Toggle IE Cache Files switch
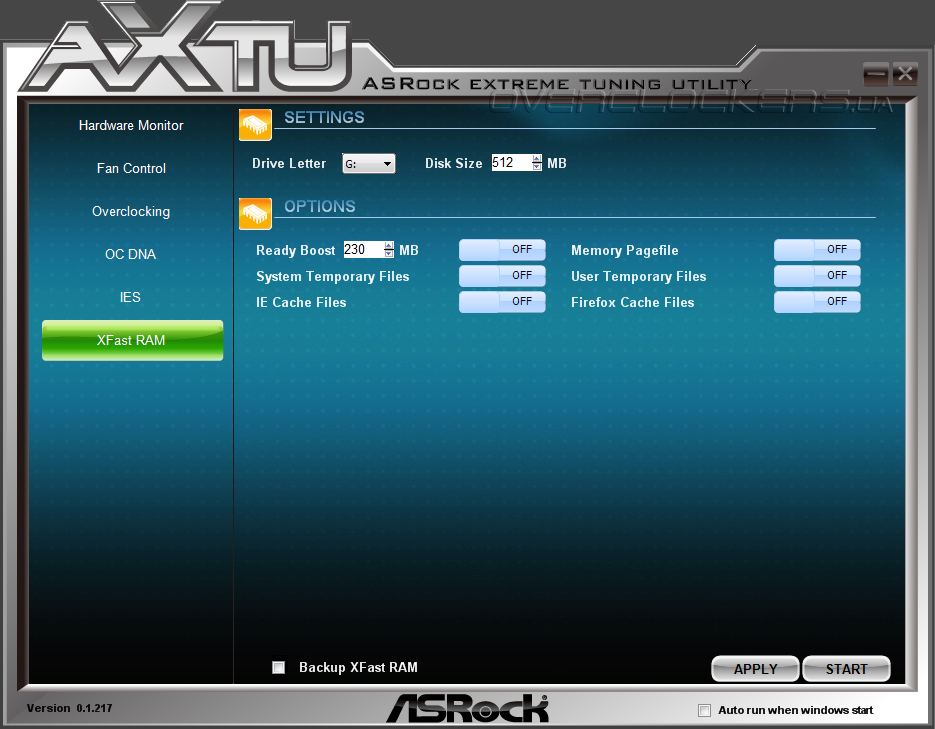935x729 pixels. pyautogui.click(x=502, y=302)
